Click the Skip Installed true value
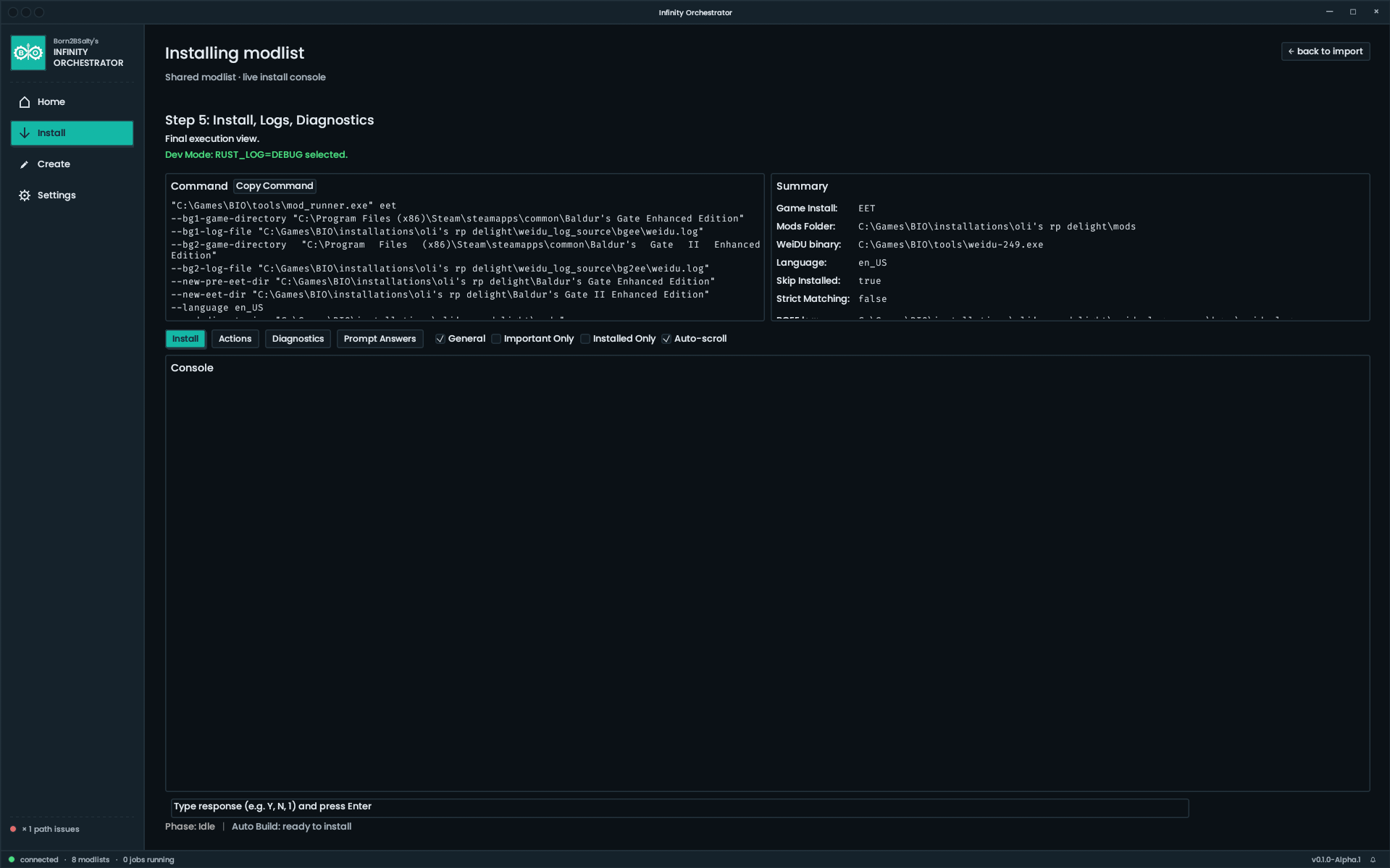This screenshot has width=1390, height=868. (x=869, y=281)
